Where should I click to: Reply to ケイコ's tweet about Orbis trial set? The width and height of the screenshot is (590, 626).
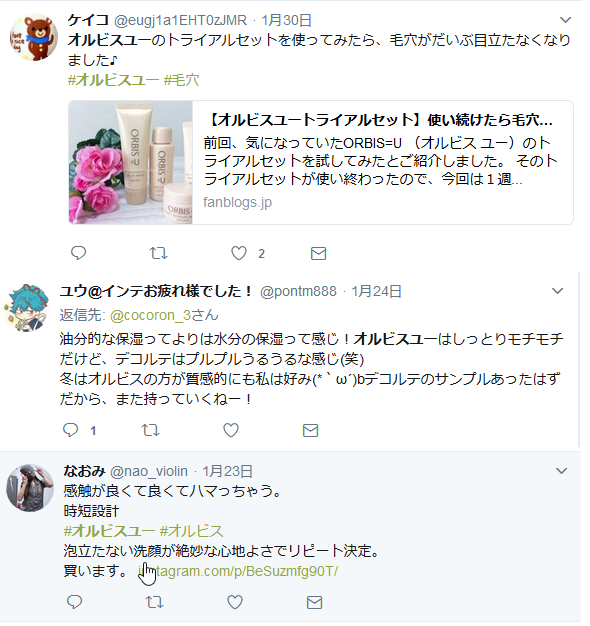click(79, 253)
